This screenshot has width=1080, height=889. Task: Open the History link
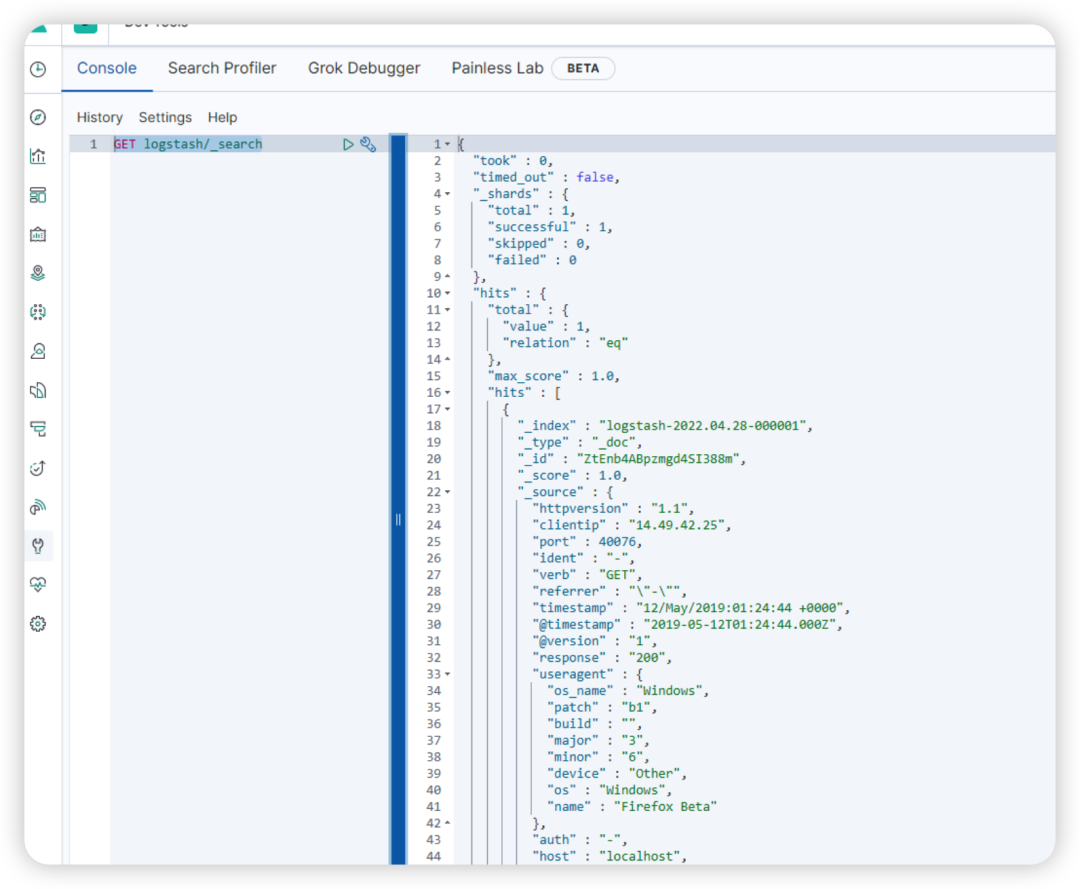point(100,117)
